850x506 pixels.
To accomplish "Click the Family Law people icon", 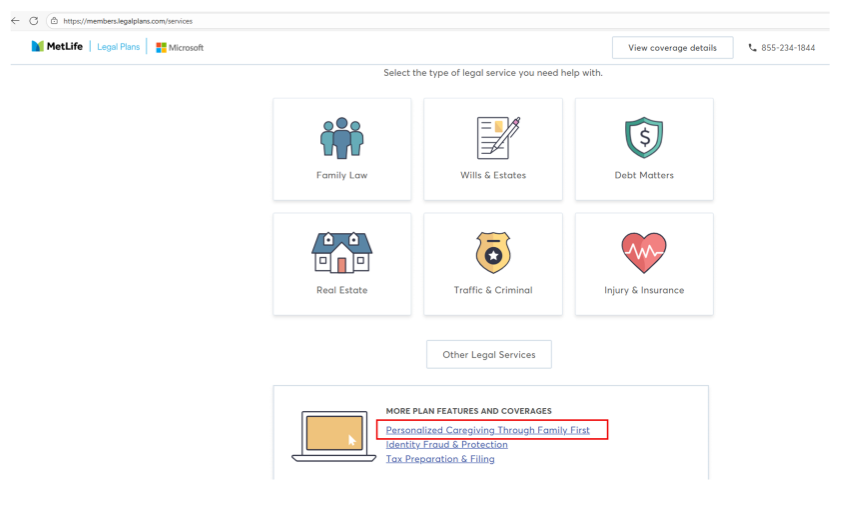I will click(341, 138).
